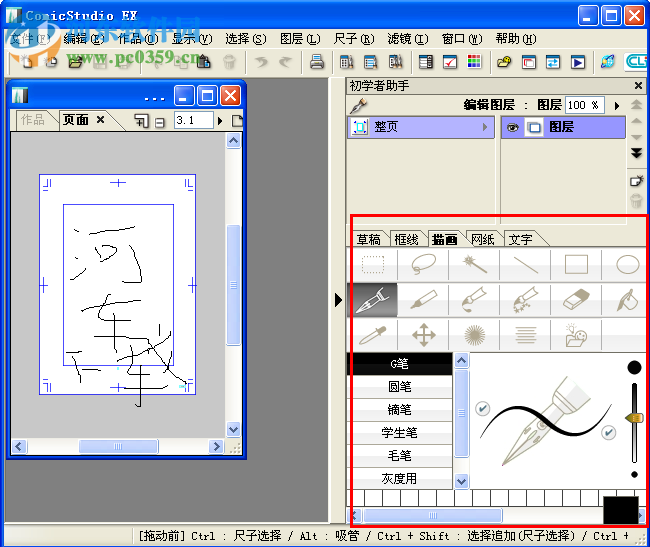The width and height of the screenshot is (650, 547).
Task: Close the 初学者助手 panel
Action: point(638,86)
